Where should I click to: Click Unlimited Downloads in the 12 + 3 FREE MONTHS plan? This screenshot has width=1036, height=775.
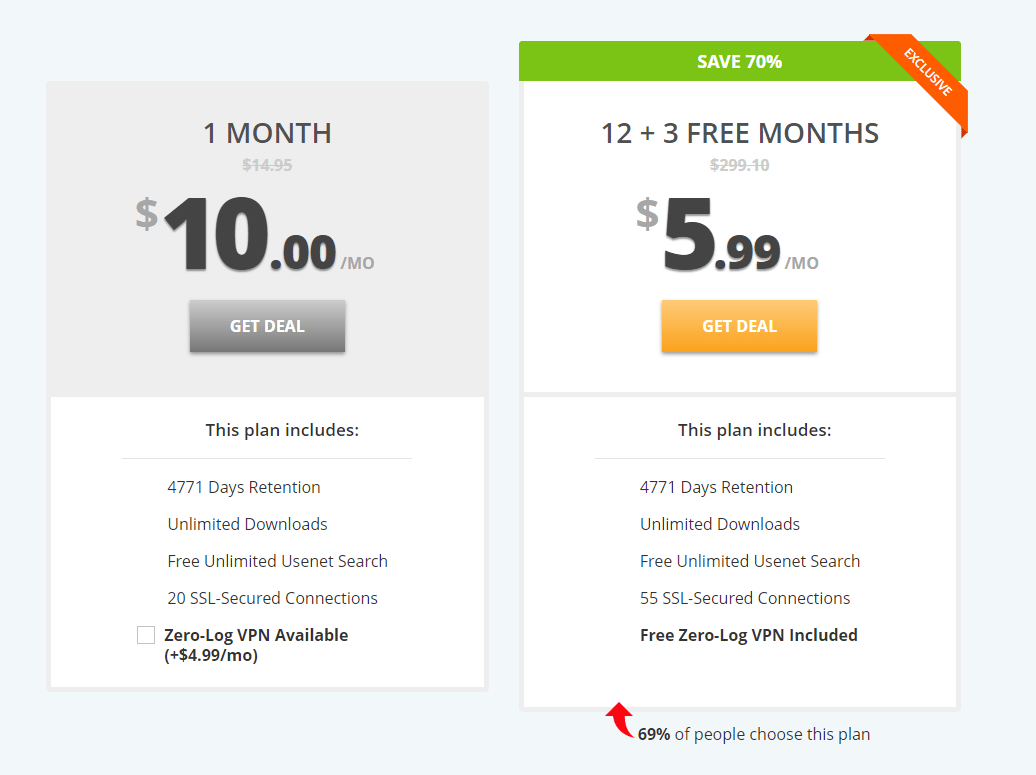720,524
